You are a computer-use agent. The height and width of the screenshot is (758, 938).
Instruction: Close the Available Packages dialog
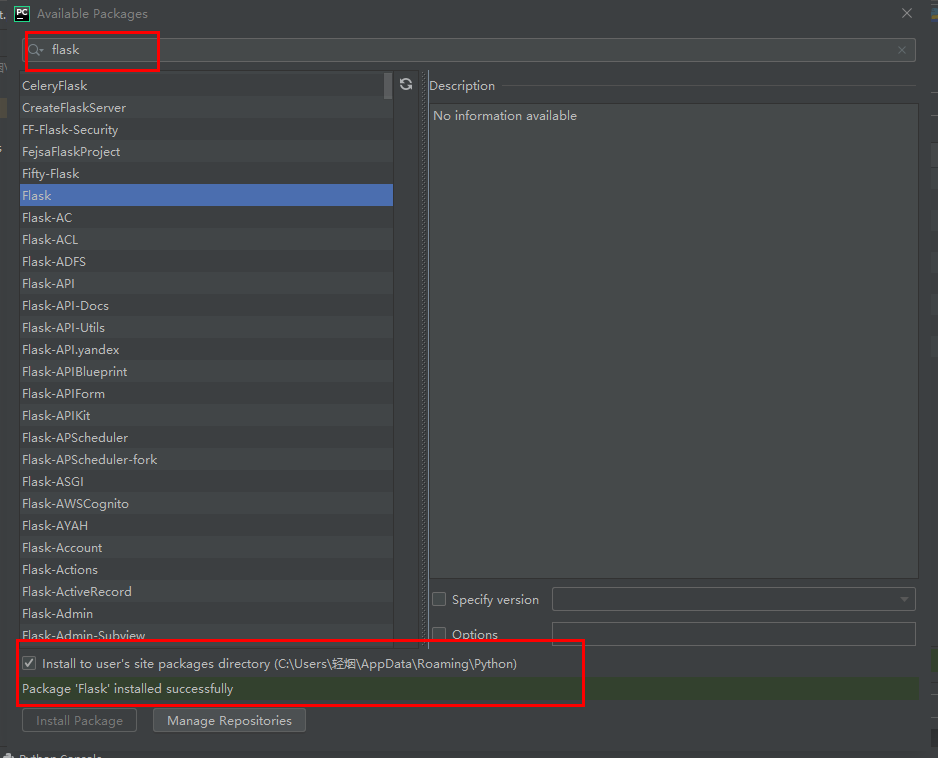pyautogui.click(x=907, y=13)
